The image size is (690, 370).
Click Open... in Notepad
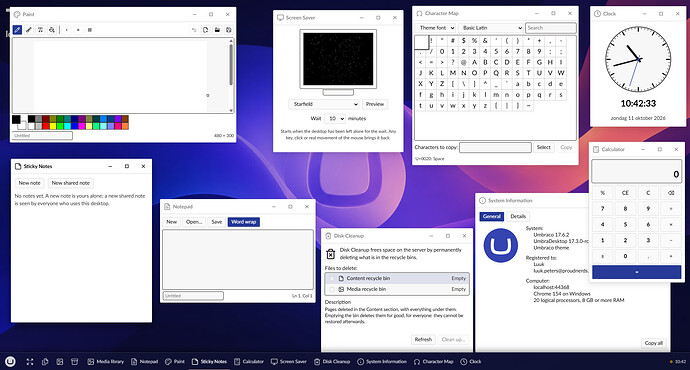[194, 222]
